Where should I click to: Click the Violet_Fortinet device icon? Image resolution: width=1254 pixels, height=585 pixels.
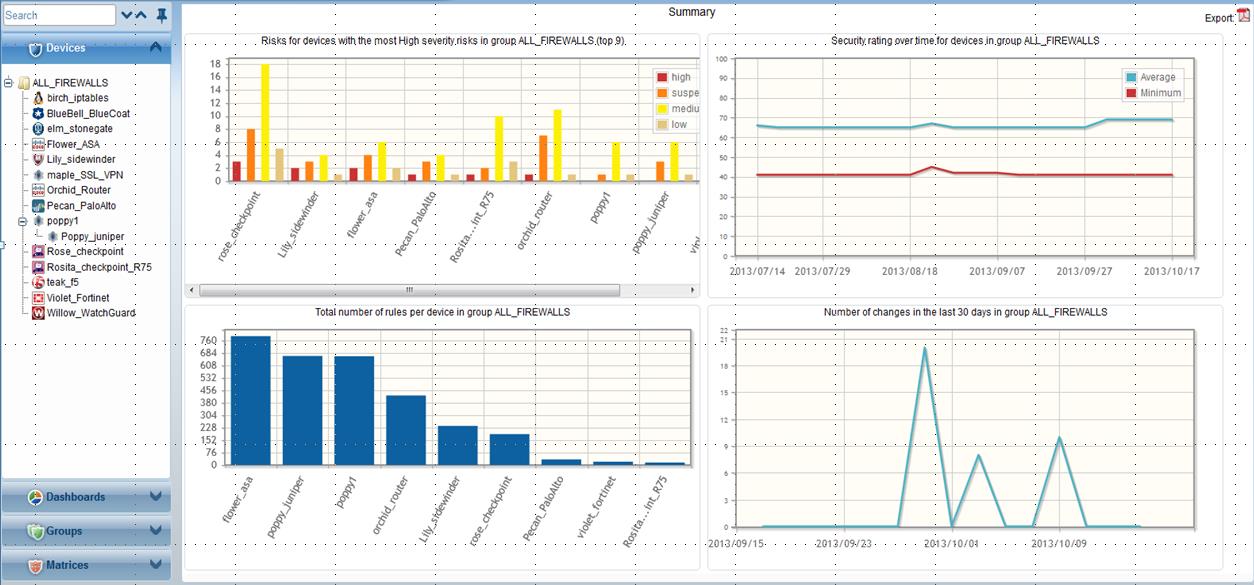pos(38,298)
